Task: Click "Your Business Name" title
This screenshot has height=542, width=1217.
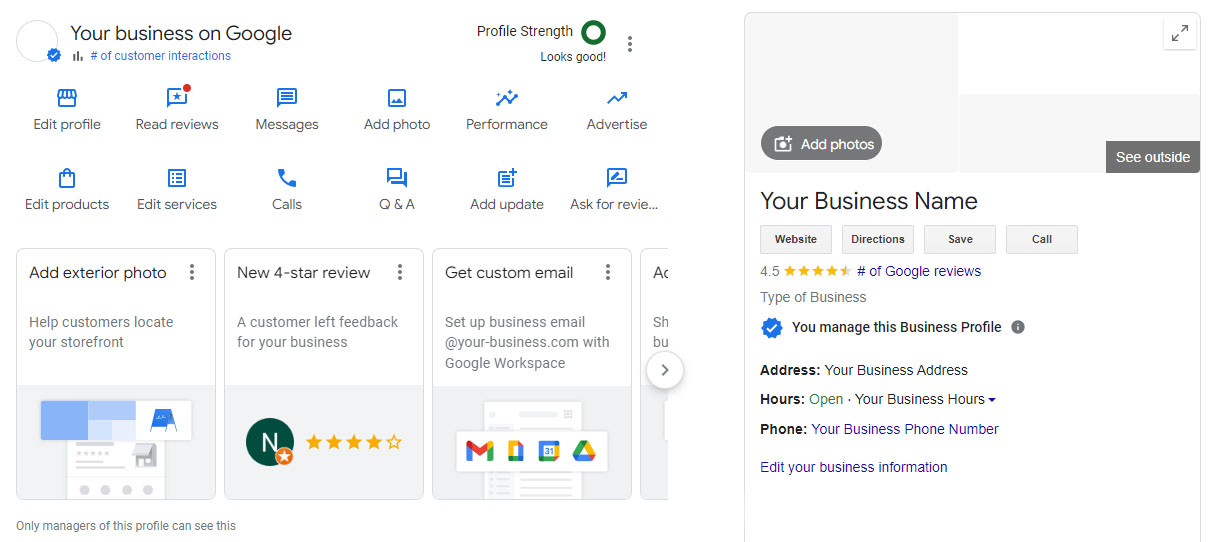Action: [x=869, y=201]
